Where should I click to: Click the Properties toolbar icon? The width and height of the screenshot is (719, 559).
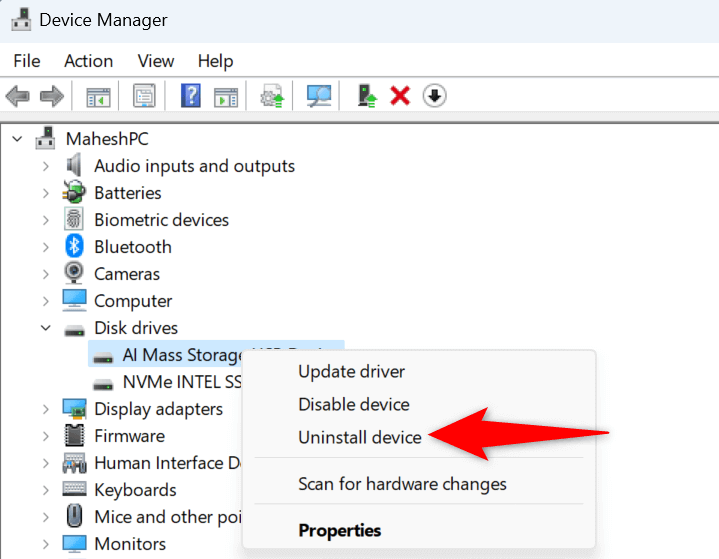pyautogui.click(x=145, y=96)
